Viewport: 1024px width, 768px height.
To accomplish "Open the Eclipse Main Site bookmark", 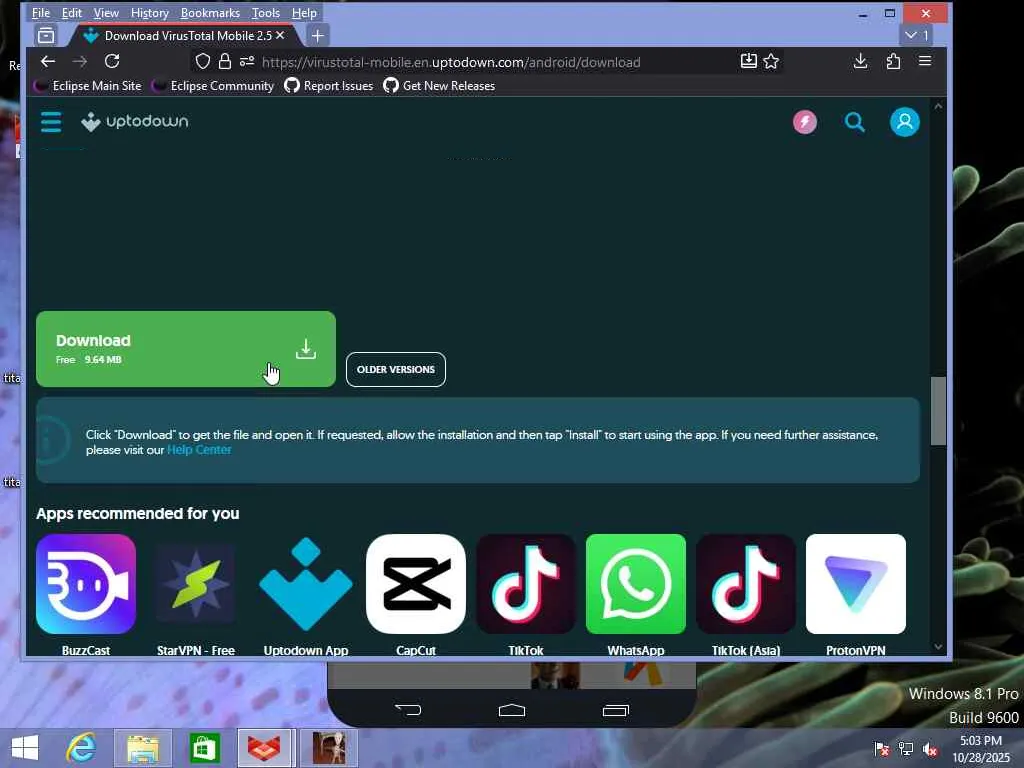I will pos(88,86).
